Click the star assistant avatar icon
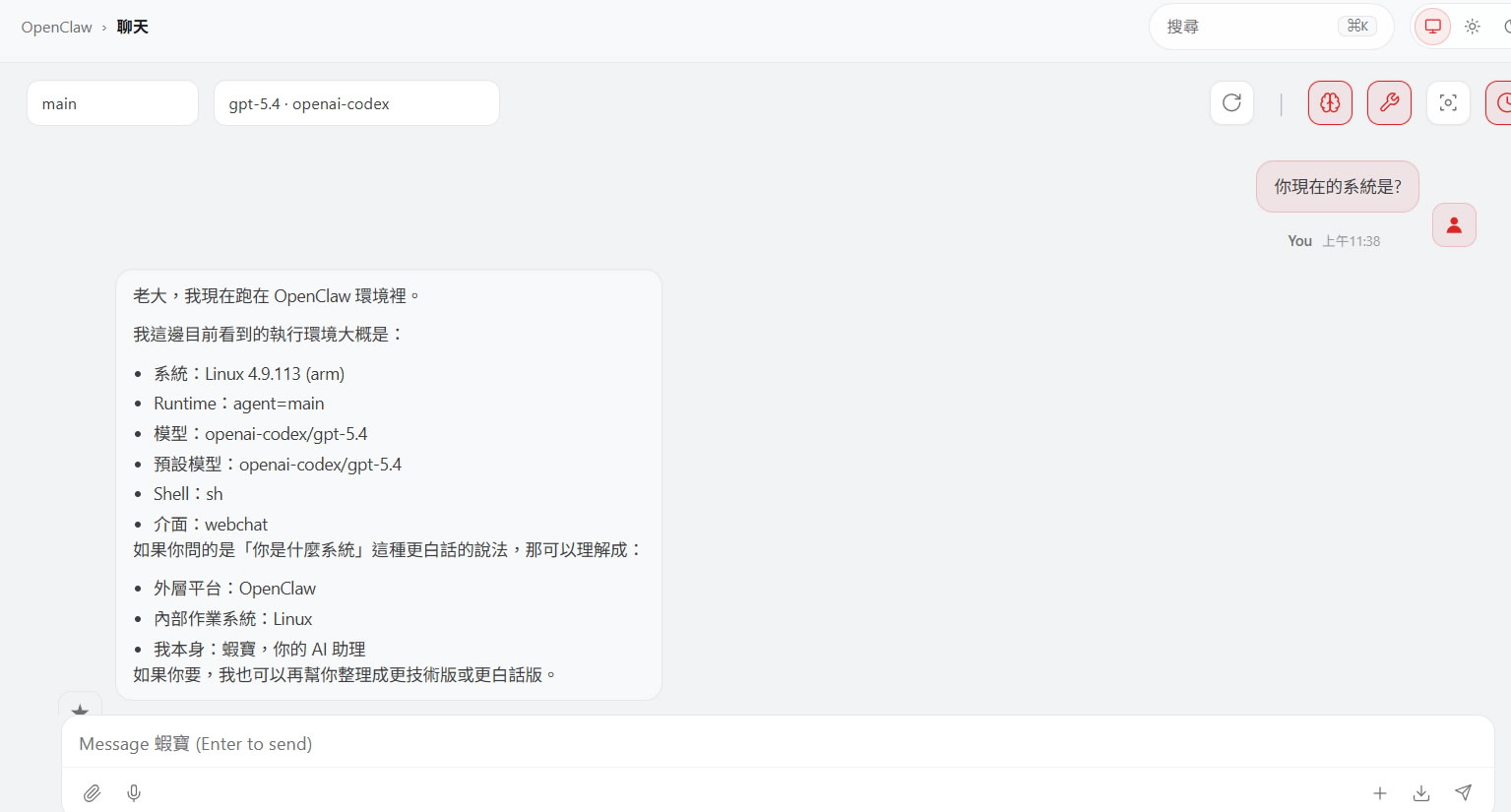1511x812 pixels. (81, 708)
